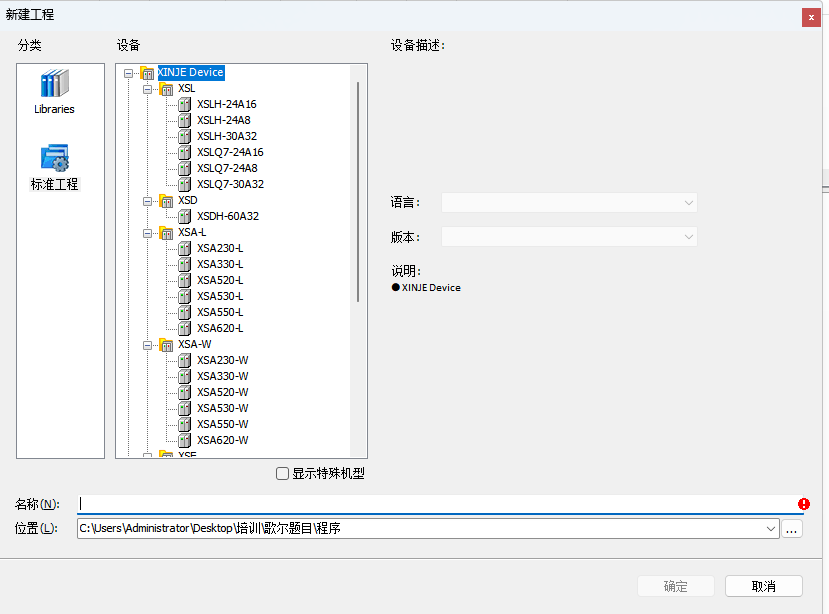Click the red error icon in name field

[x=804, y=504]
